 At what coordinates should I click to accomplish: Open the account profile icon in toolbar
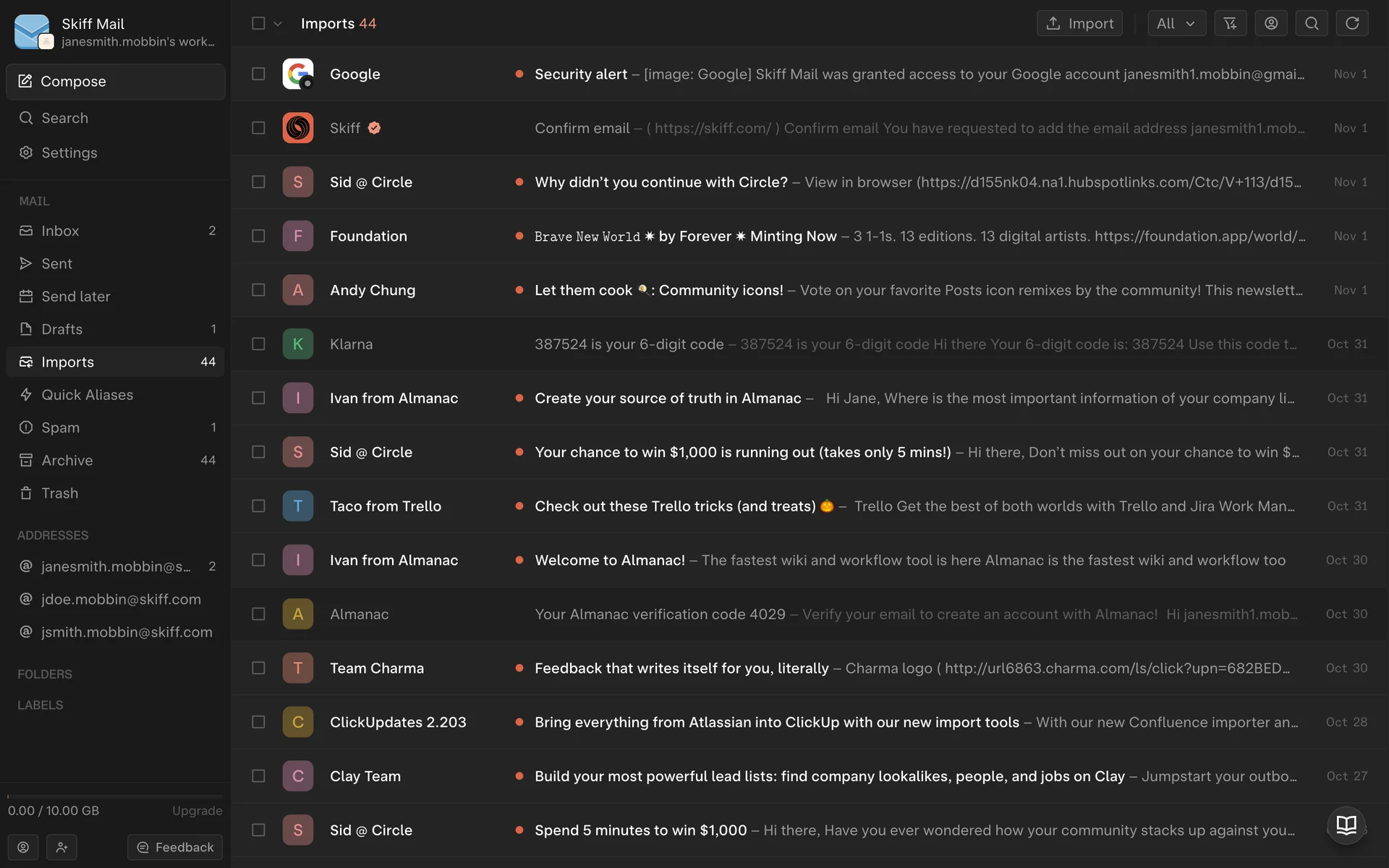[x=1270, y=23]
